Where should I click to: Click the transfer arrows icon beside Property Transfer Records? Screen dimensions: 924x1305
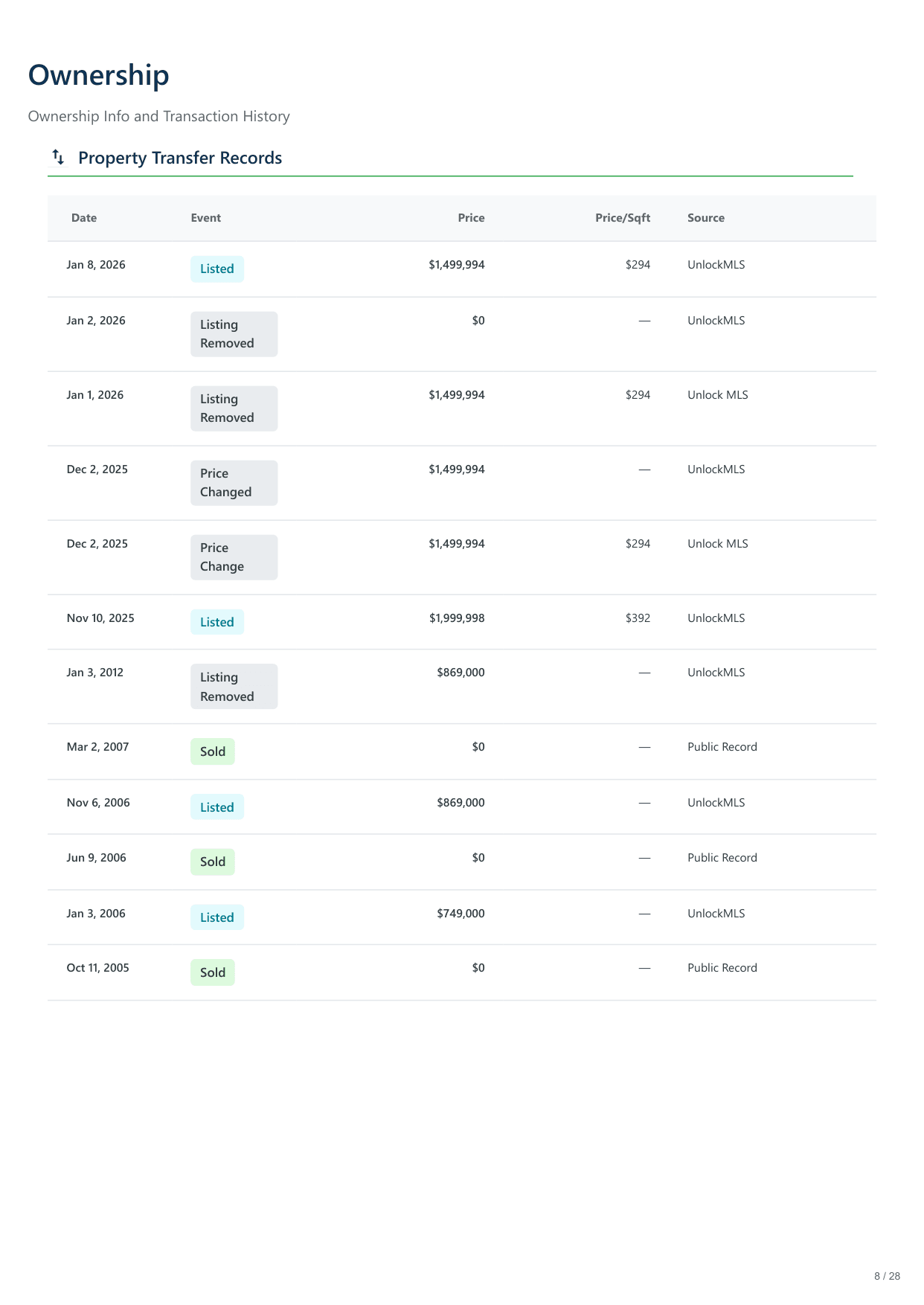coord(58,157)
